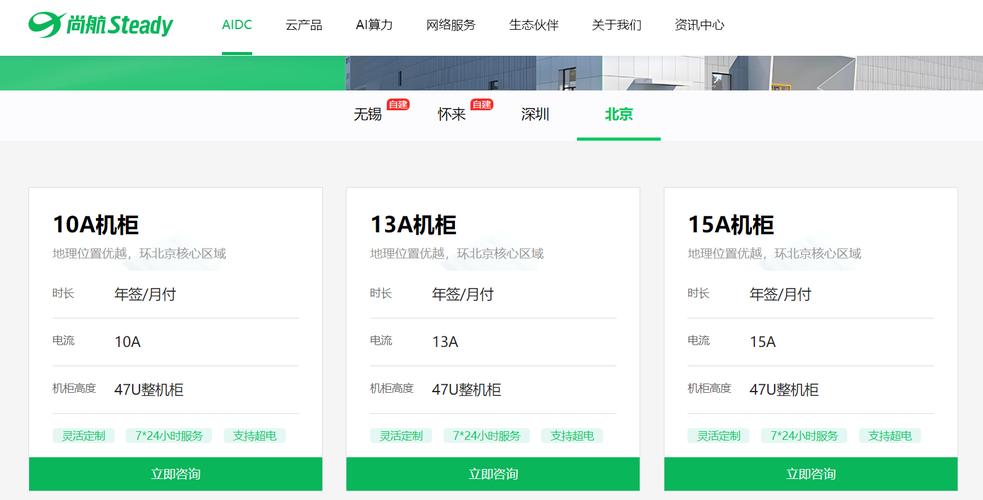The height and width of the screenshot is (500, 983).
Task: Click 支持超电 tag on 10A机柜 card
Action: (x=255, y=435)
